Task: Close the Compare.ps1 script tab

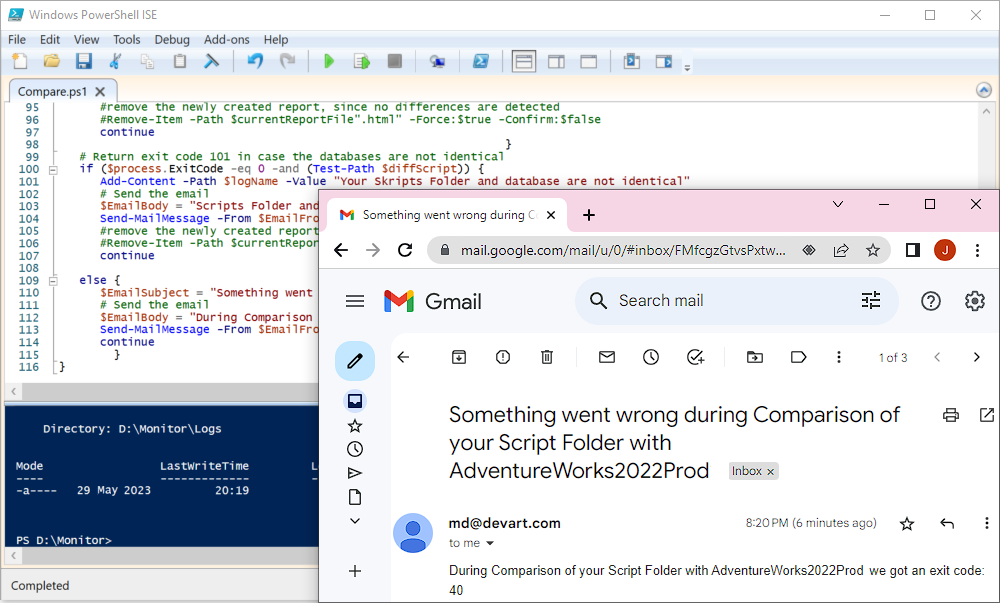Action: 100,91
